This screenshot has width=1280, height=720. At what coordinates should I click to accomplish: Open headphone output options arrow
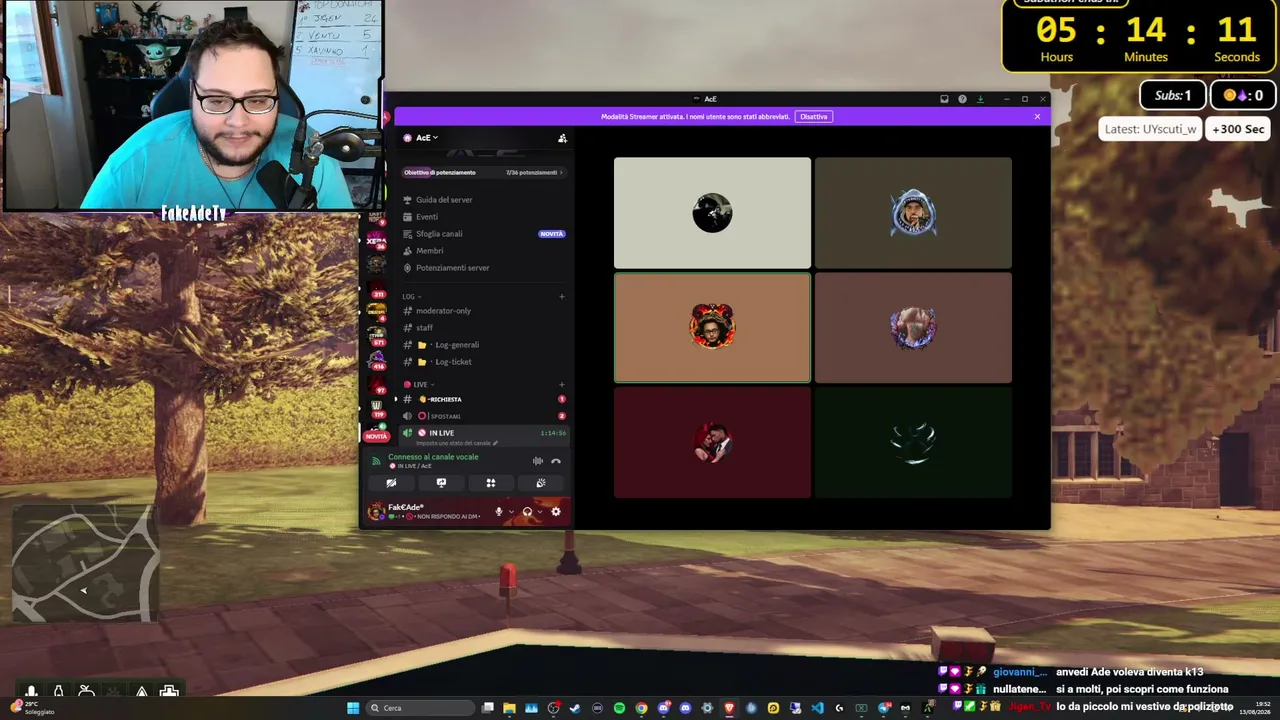click(x=539, y=512)
